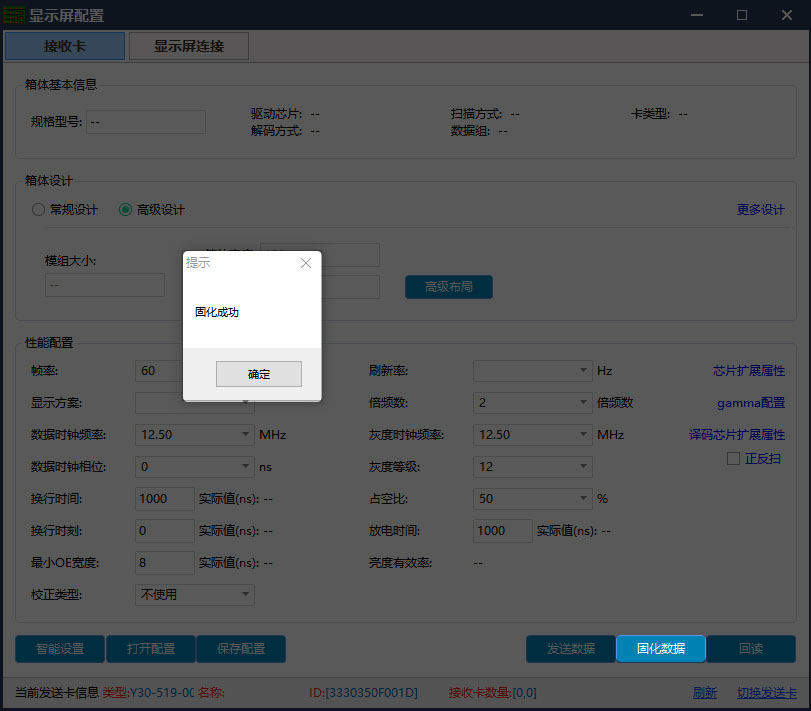
Task: Open the 占空比 dropdown showing 50
Action: (532, 499)
